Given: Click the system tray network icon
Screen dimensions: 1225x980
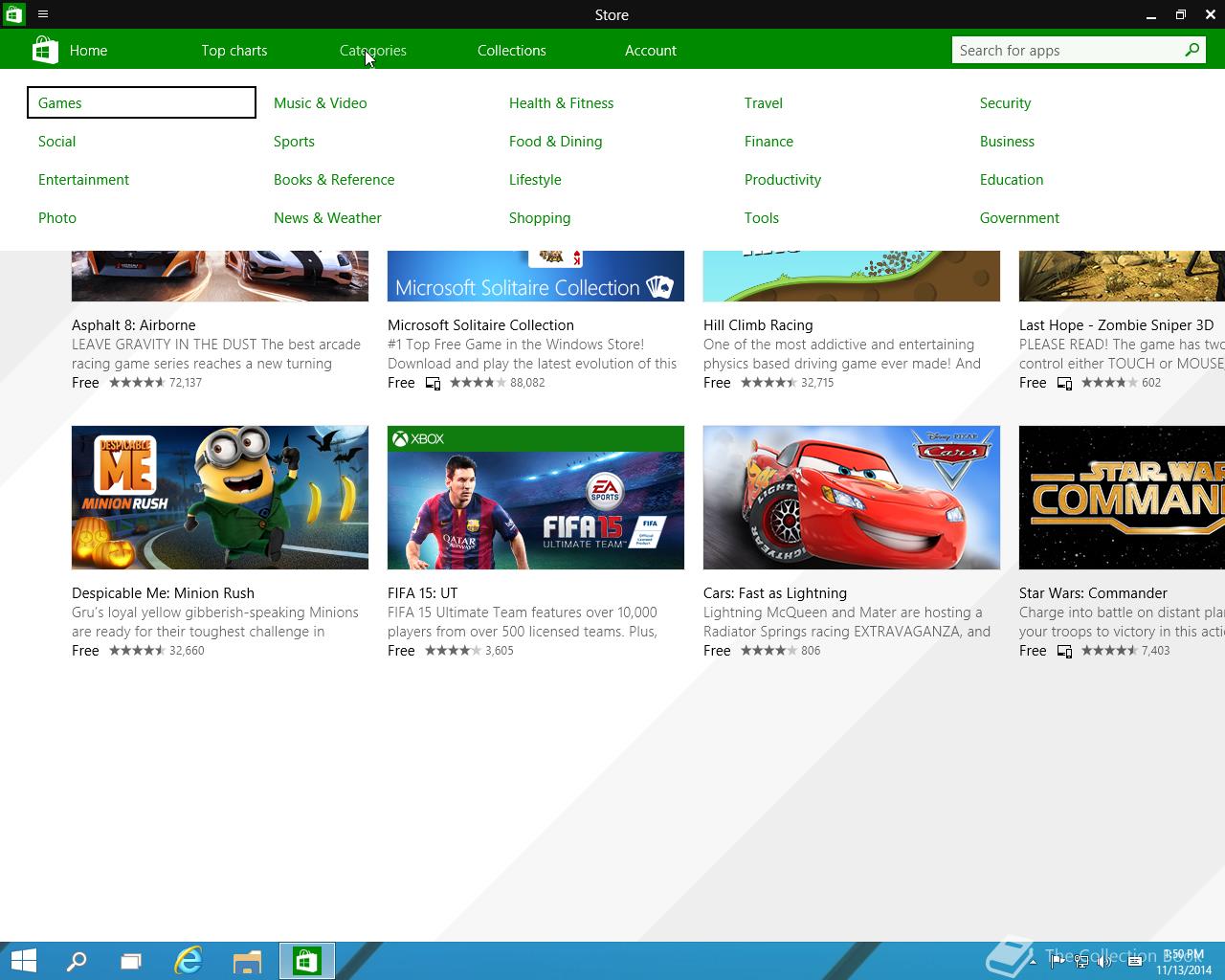Looking at the screenshot, I should pyautogui.click(x=1081, y=961).
